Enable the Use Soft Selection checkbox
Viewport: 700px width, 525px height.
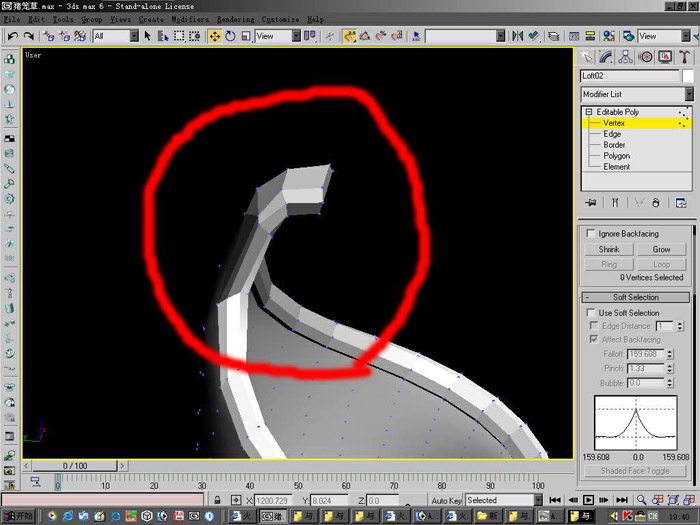pos(591,312)
